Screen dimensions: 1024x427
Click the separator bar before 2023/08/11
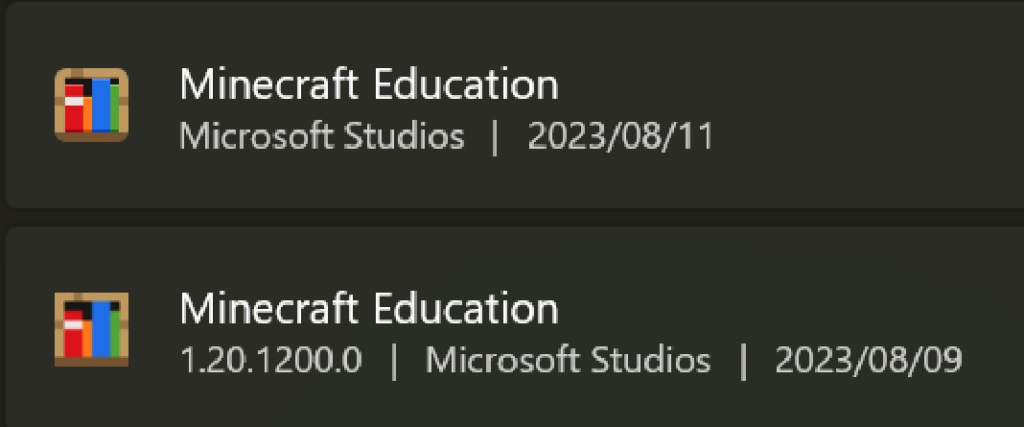[x=495, y=137]
